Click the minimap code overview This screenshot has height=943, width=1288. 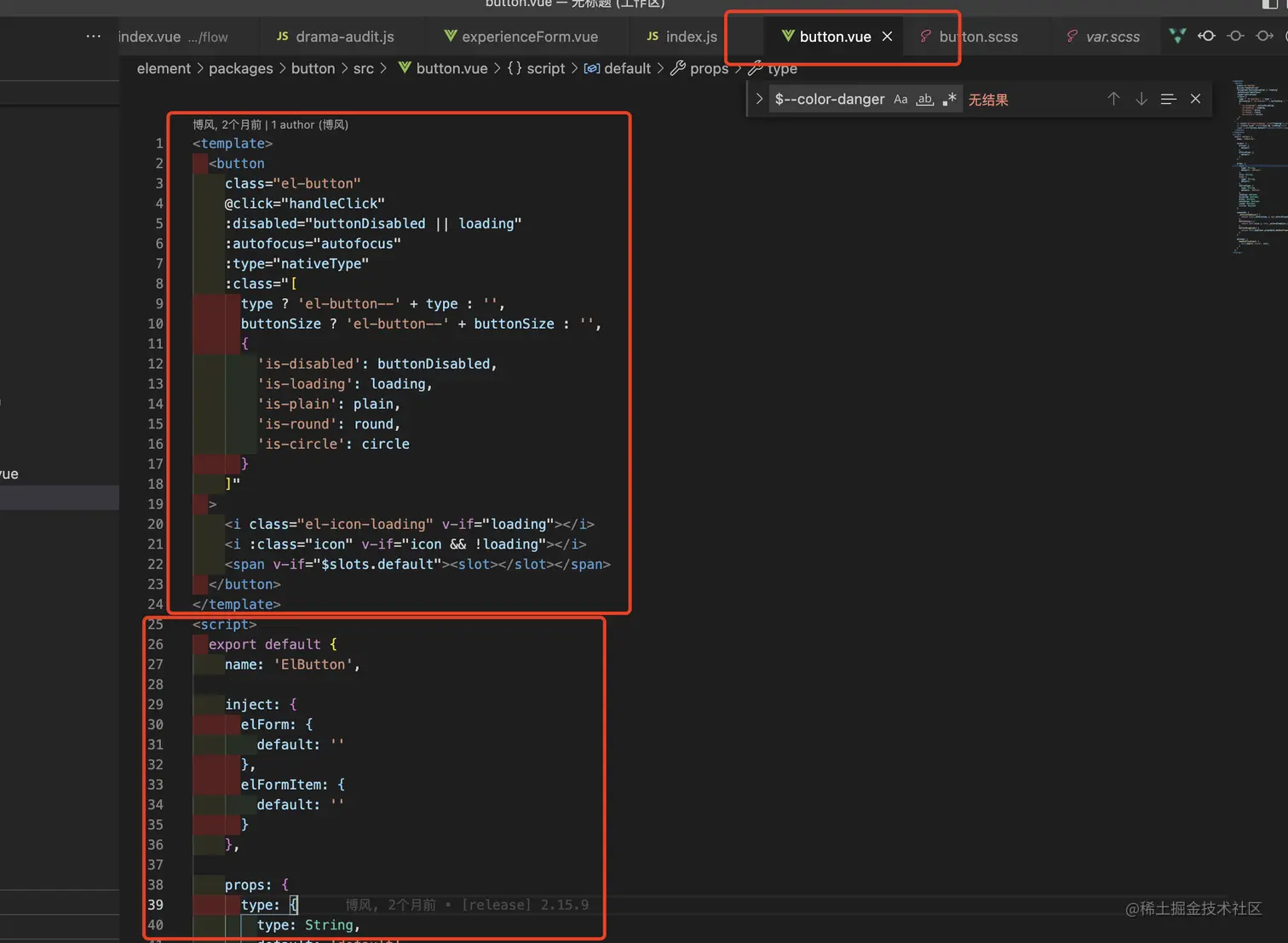[1259, 167]
